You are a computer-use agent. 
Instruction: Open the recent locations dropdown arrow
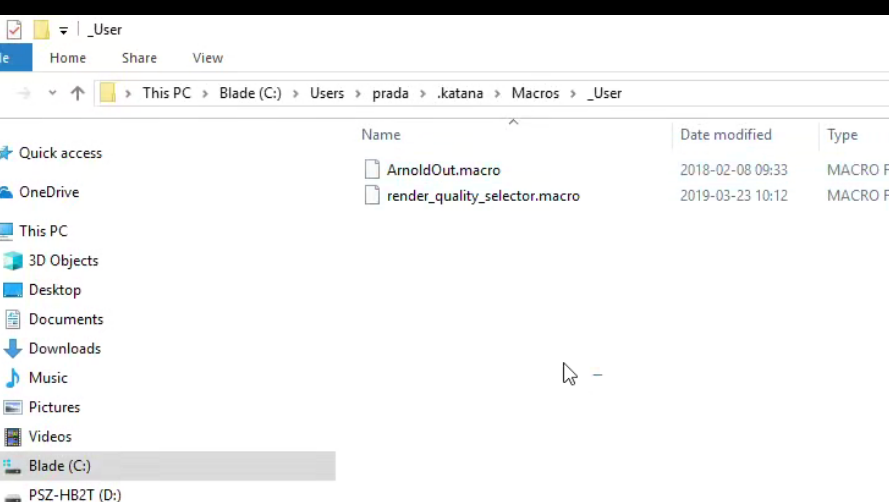[53, 93]
